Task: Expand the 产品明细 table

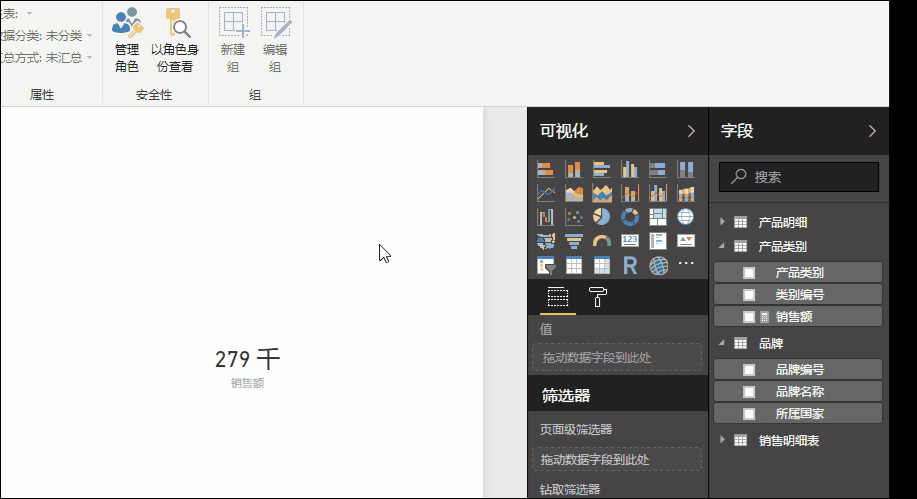Action: (x=722, y=222)
